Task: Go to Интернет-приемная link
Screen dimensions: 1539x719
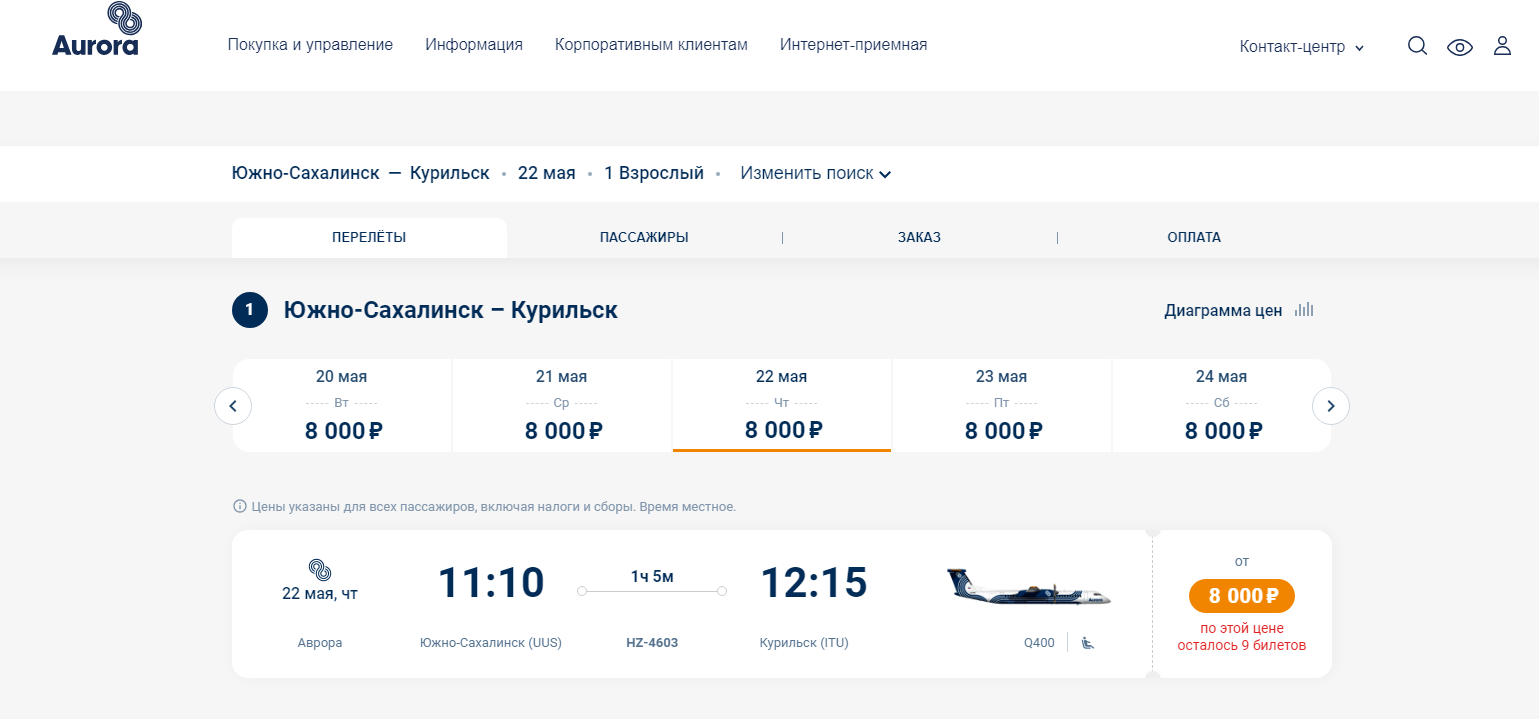Action: (853, 45)
